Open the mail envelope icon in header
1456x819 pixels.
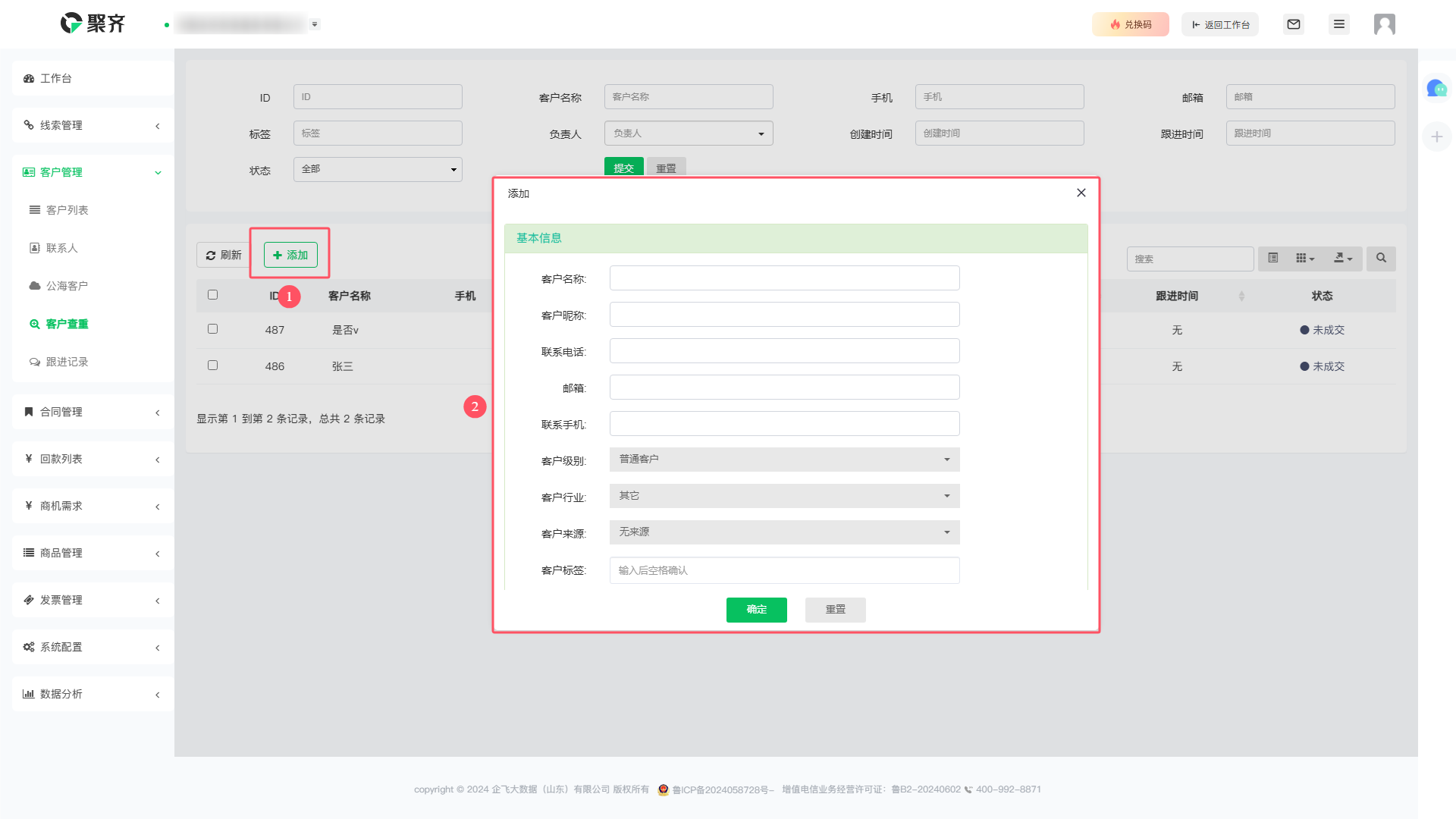(1294, 24)
